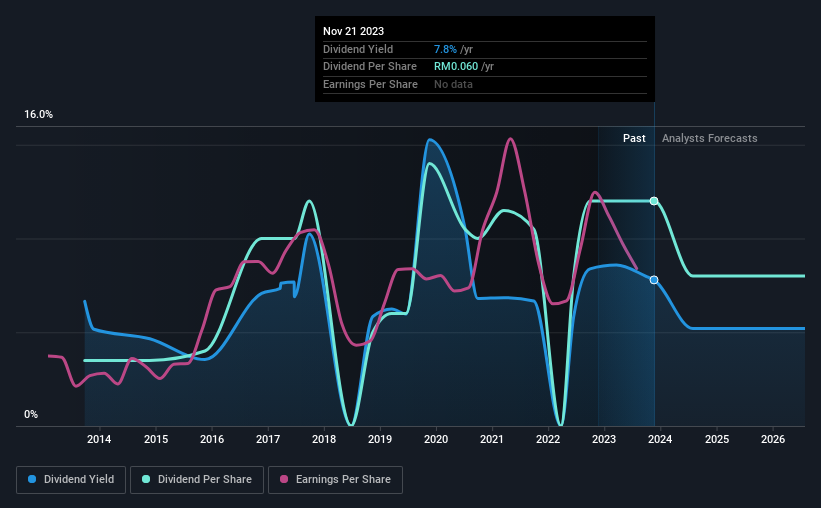The width and height of the screenshot is (821, 508).
Task: Click the RM0.060 dividend per share value
Action: coord(456,67)
